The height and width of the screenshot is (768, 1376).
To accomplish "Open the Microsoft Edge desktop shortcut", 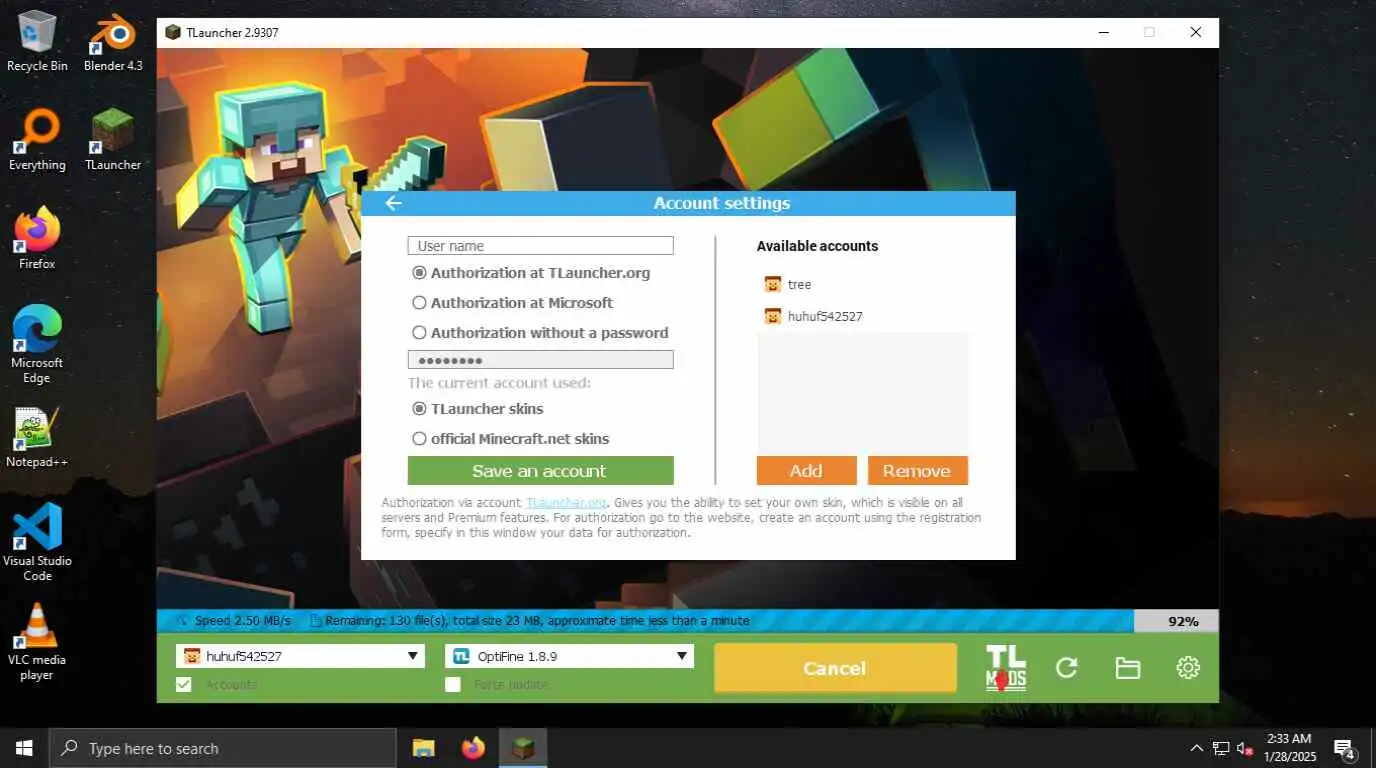I will [37, 344].
